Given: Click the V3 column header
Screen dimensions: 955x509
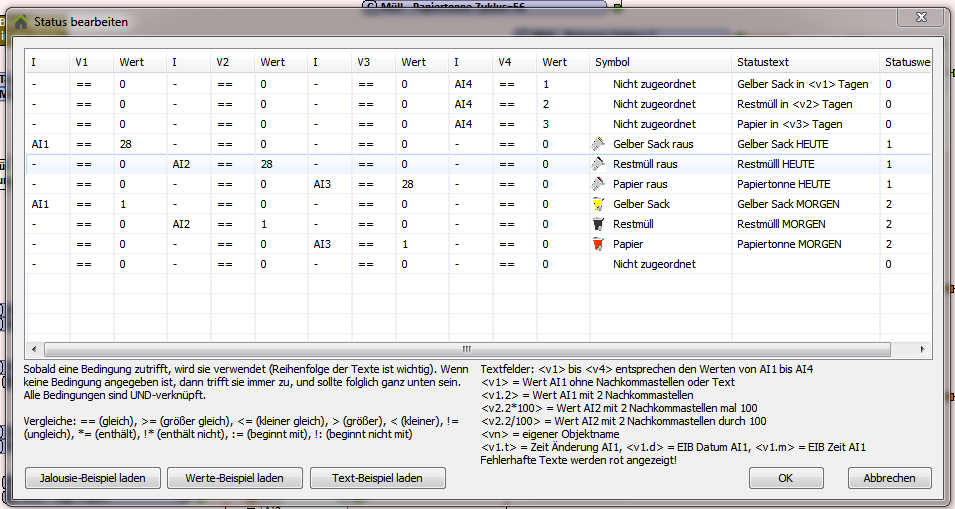Looking at the screenshot, I should pos(373,62).
